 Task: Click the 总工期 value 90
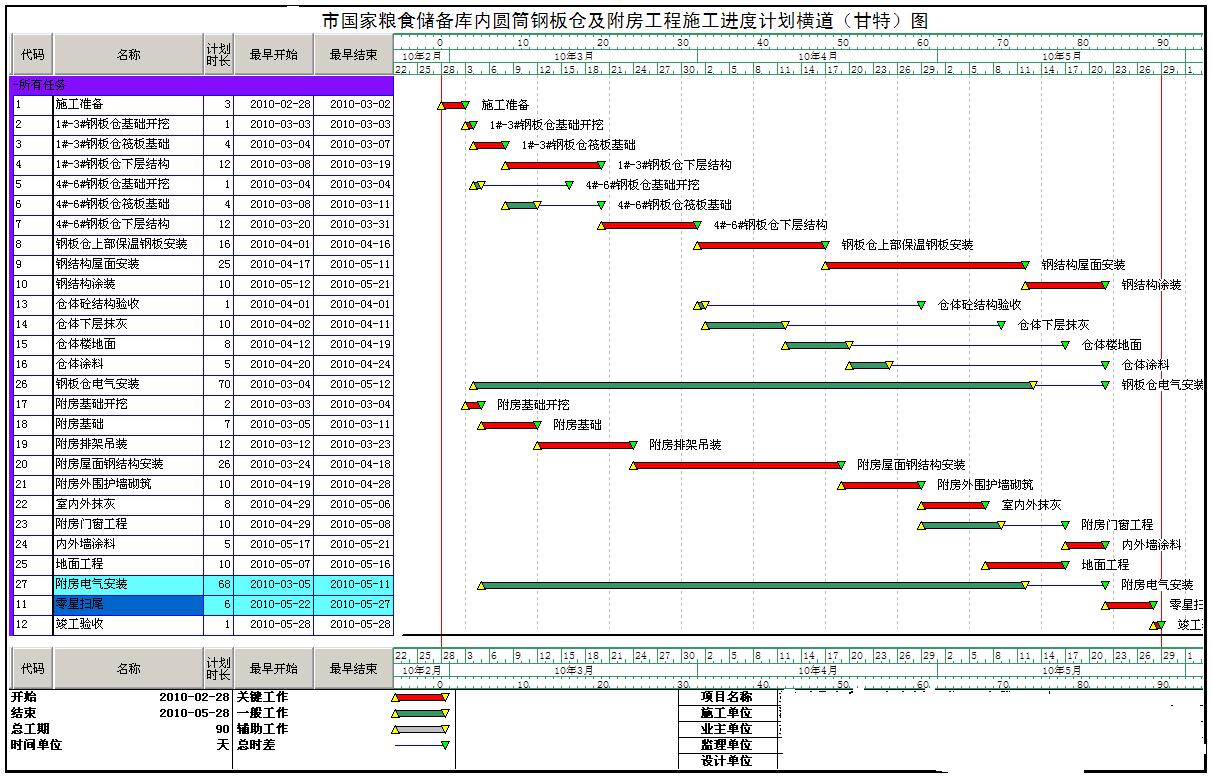[x=222, y=729]
